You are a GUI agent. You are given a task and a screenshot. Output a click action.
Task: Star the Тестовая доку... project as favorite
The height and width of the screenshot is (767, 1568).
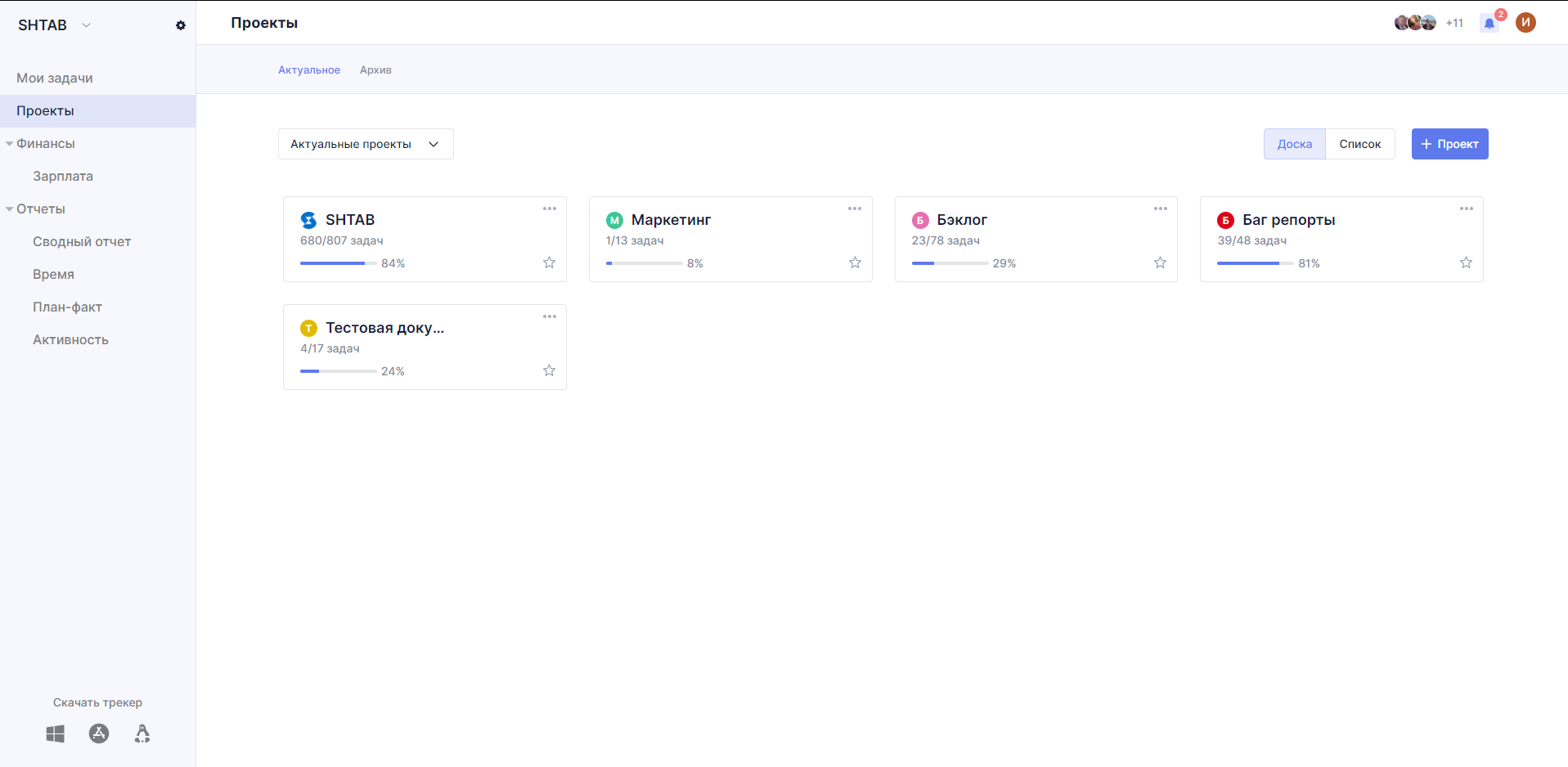pyautogui.click(x=550, y=370)
